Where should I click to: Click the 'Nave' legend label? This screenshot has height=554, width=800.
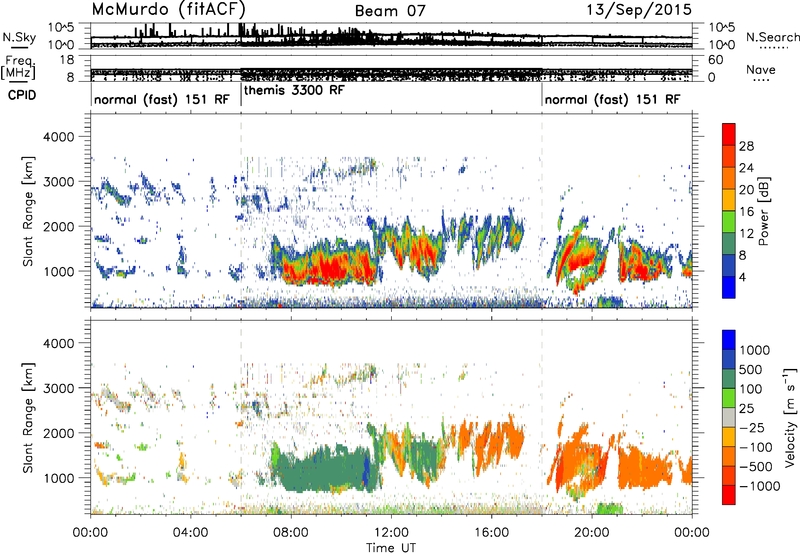click(x=761, y=69)
